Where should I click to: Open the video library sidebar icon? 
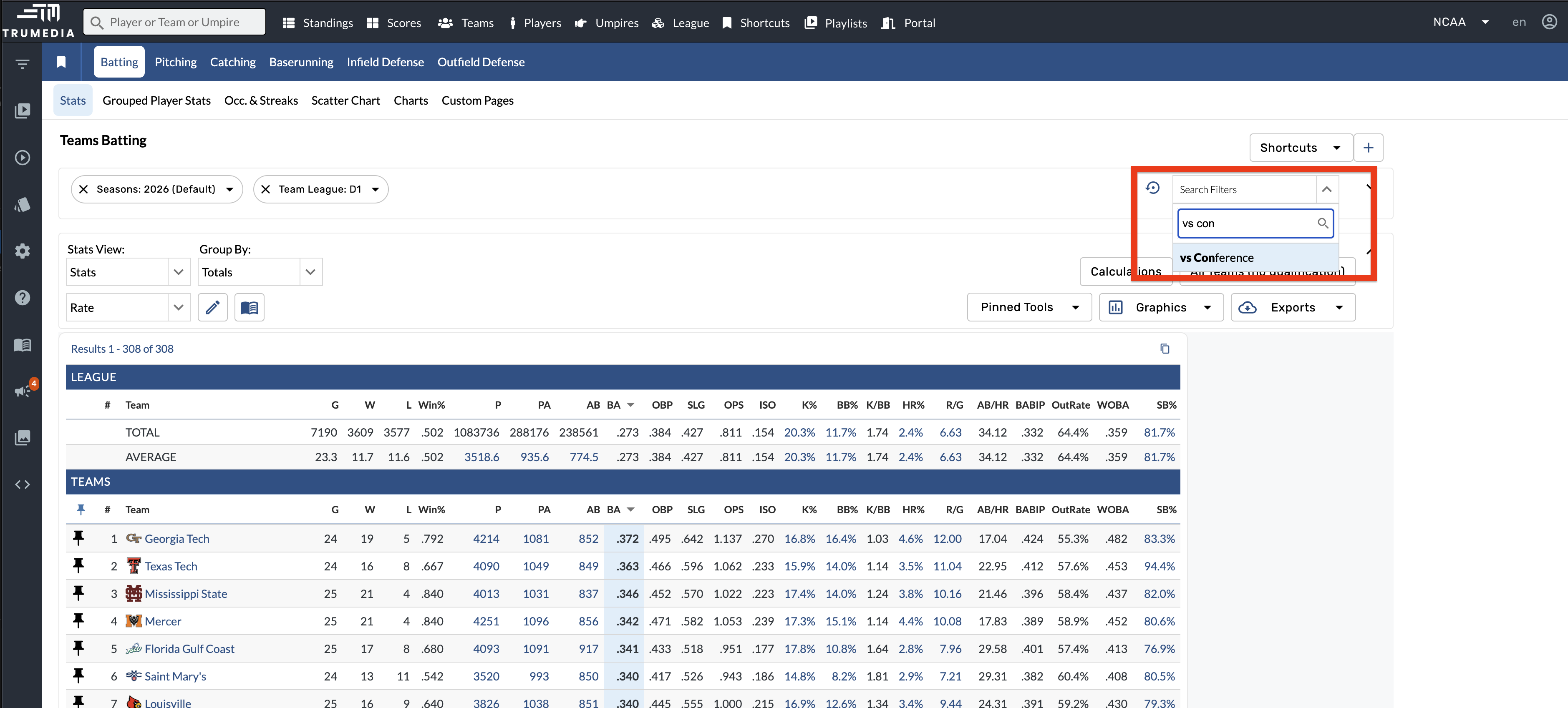coord(23,110)
